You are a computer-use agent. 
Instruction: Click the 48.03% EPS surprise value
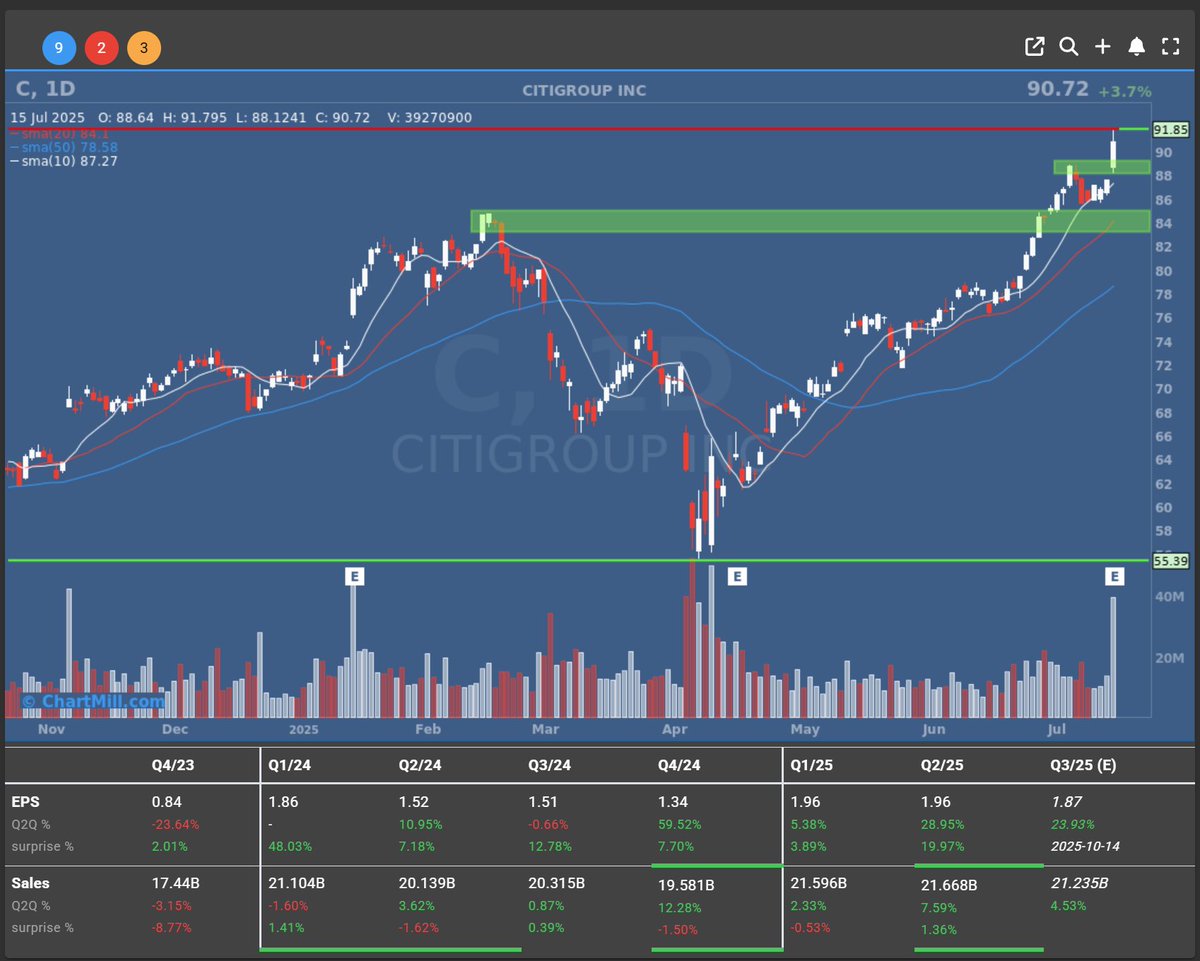click(x=290, y=847)
